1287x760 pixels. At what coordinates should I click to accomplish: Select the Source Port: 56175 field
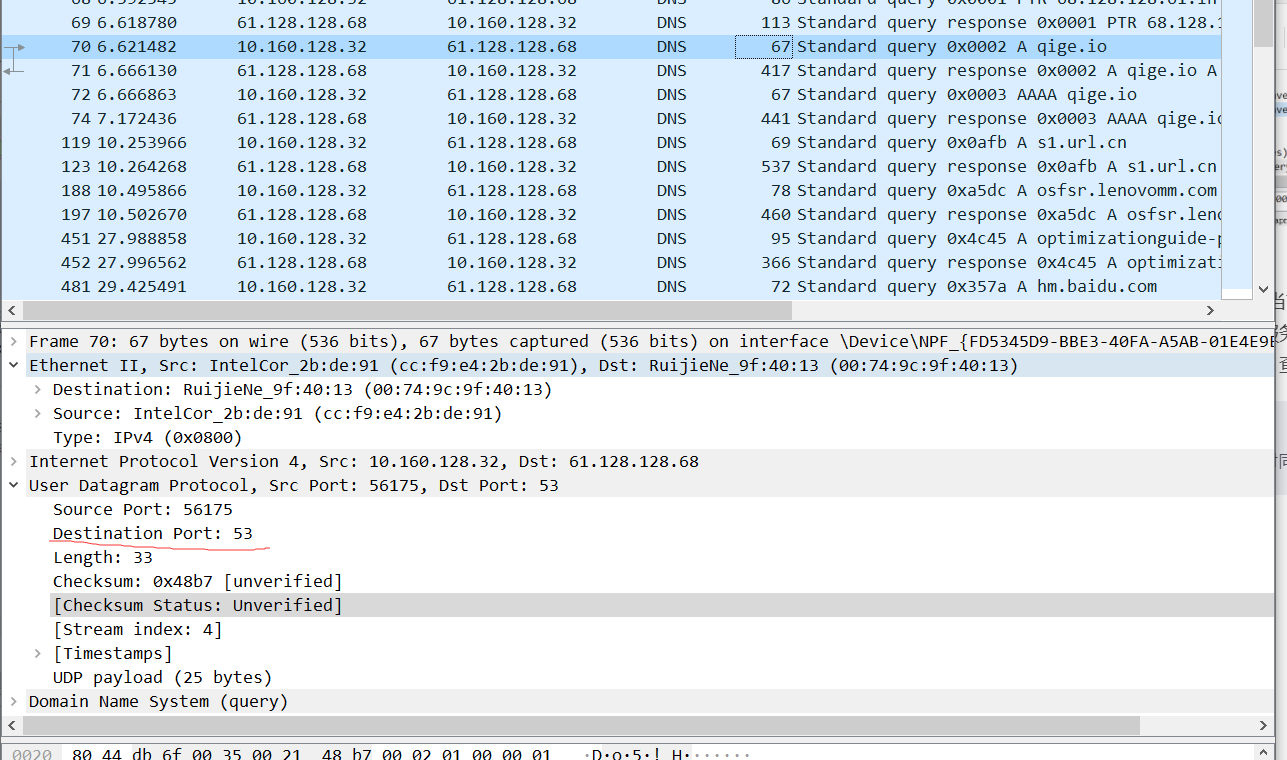[x=142, y=510]
